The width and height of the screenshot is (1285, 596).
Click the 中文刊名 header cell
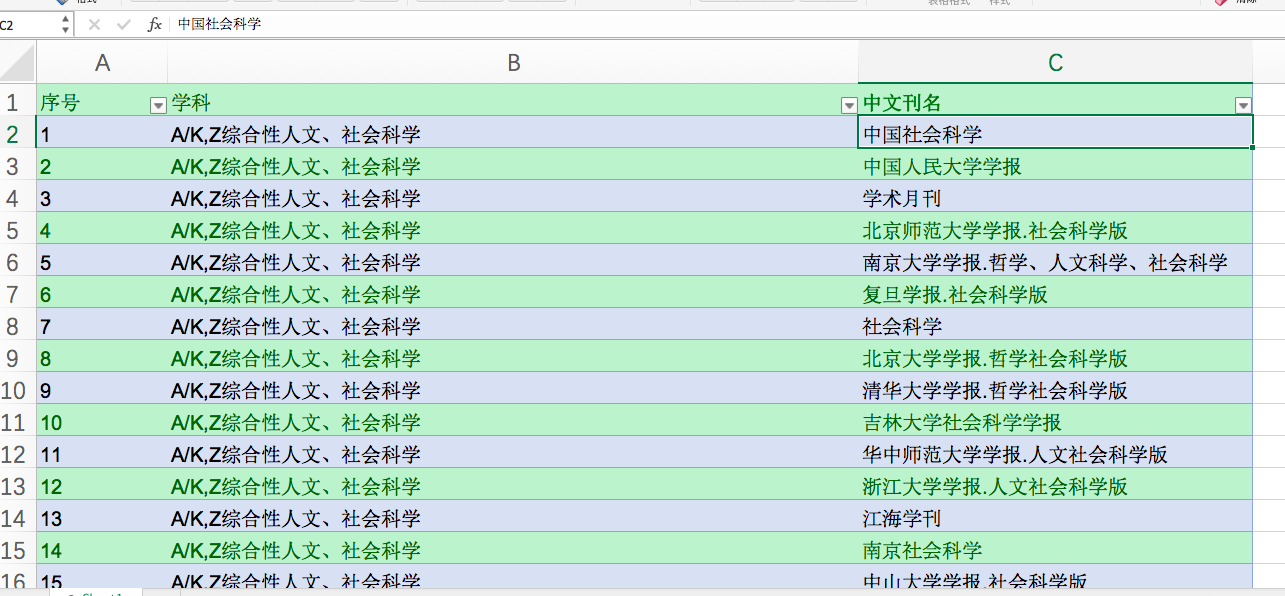(x=1055, y=102)
